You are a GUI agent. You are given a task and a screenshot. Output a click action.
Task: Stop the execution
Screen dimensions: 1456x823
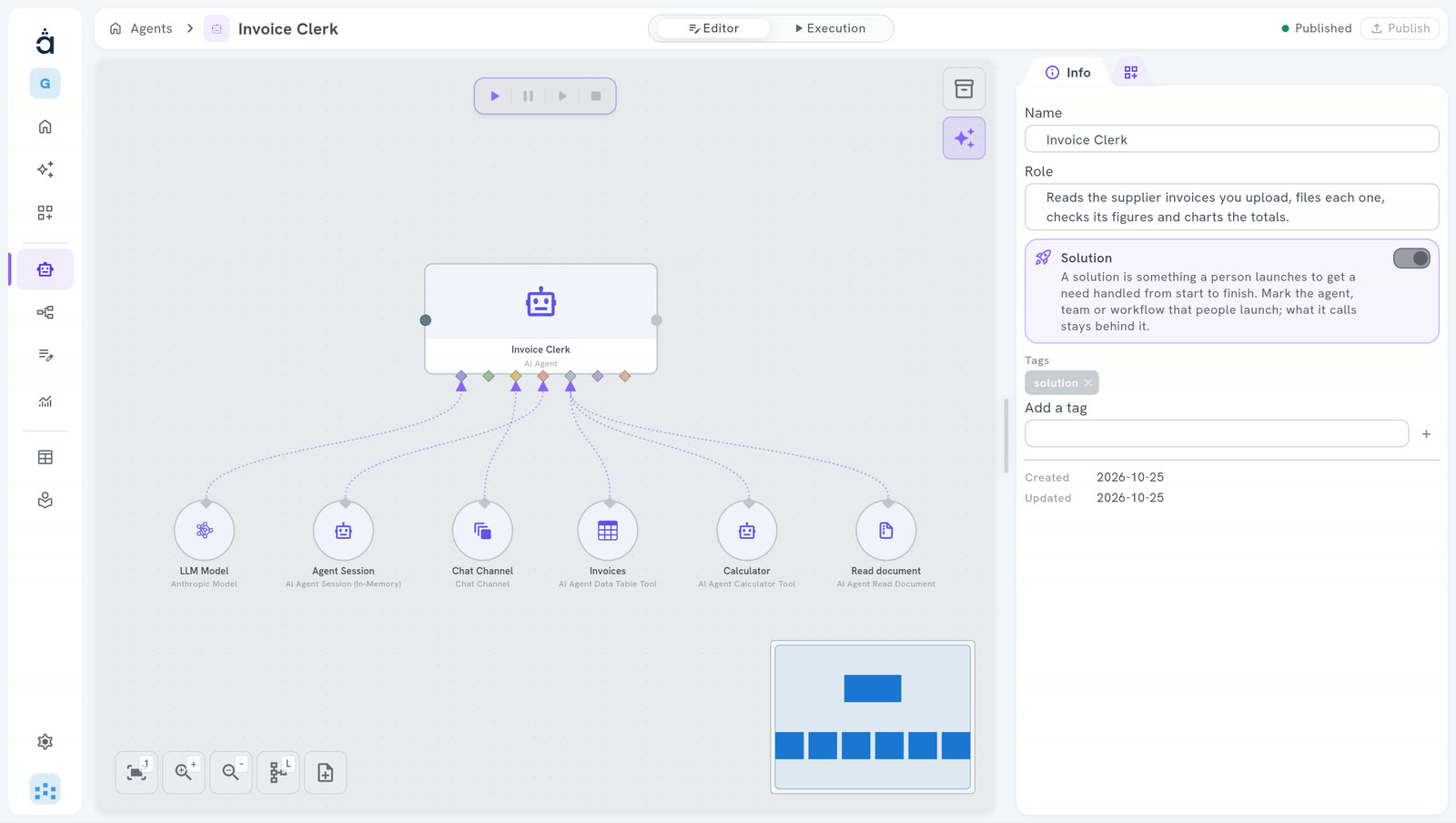tap(596, 96)
